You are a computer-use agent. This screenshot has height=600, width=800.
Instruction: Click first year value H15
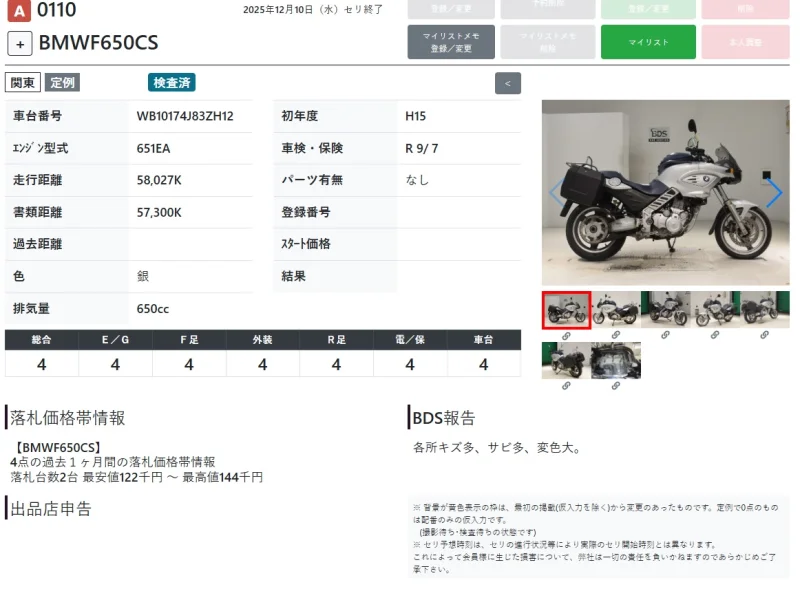click(x=415, y=116)
